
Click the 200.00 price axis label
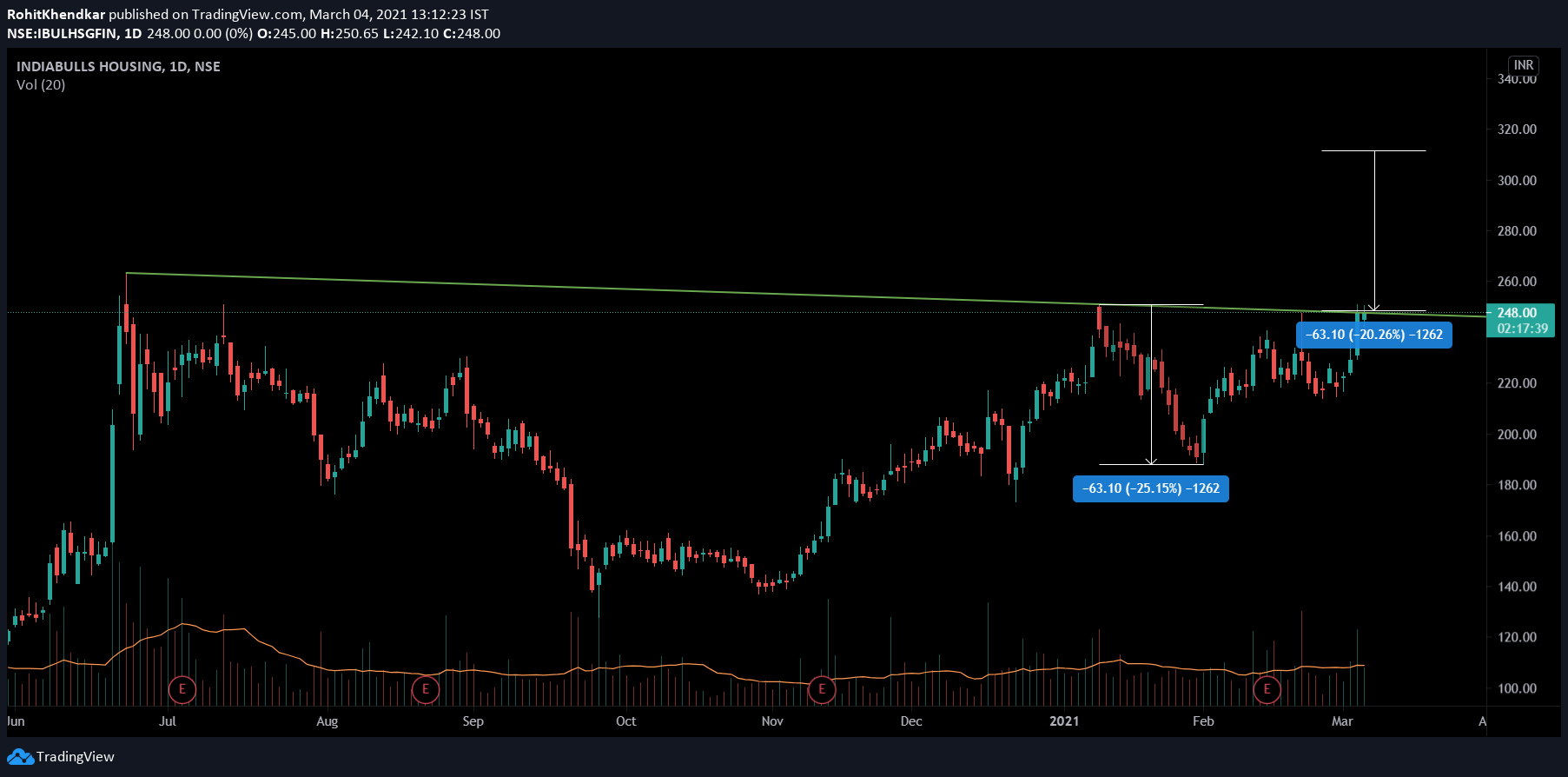coord(1517,435)
